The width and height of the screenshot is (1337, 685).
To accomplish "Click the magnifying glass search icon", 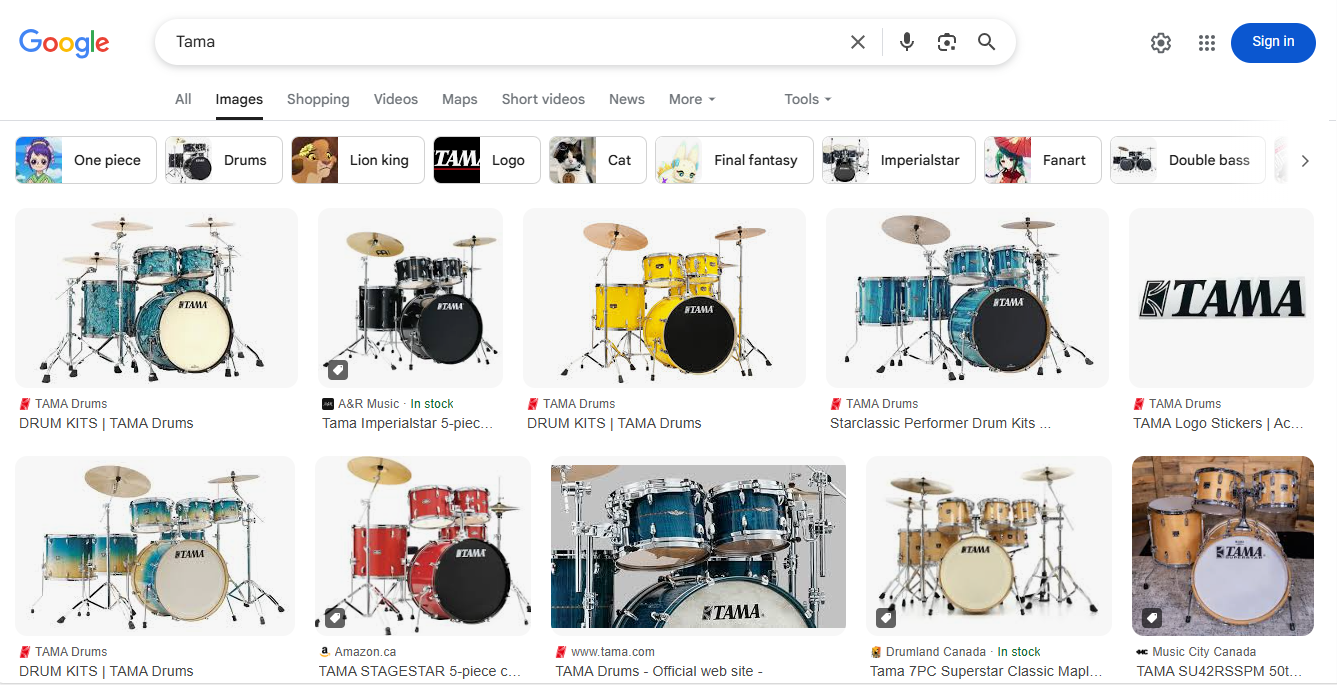I will tap(987, 42).
